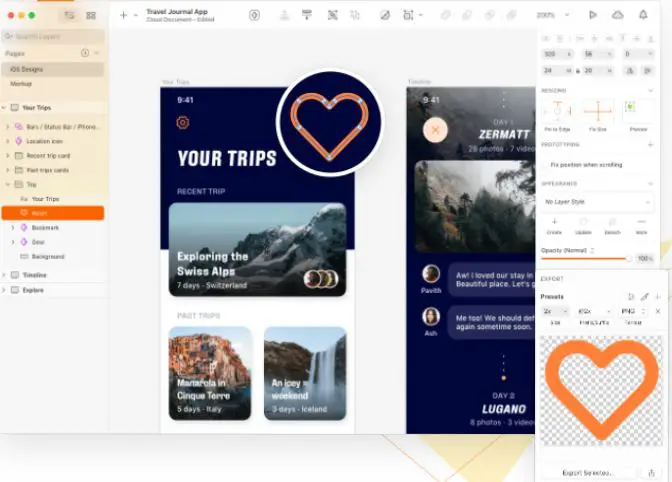Image resolution: width=672 pixels, height=482 pixels.
Task: Remove the export preset with X icon
Action: [656, 312]
